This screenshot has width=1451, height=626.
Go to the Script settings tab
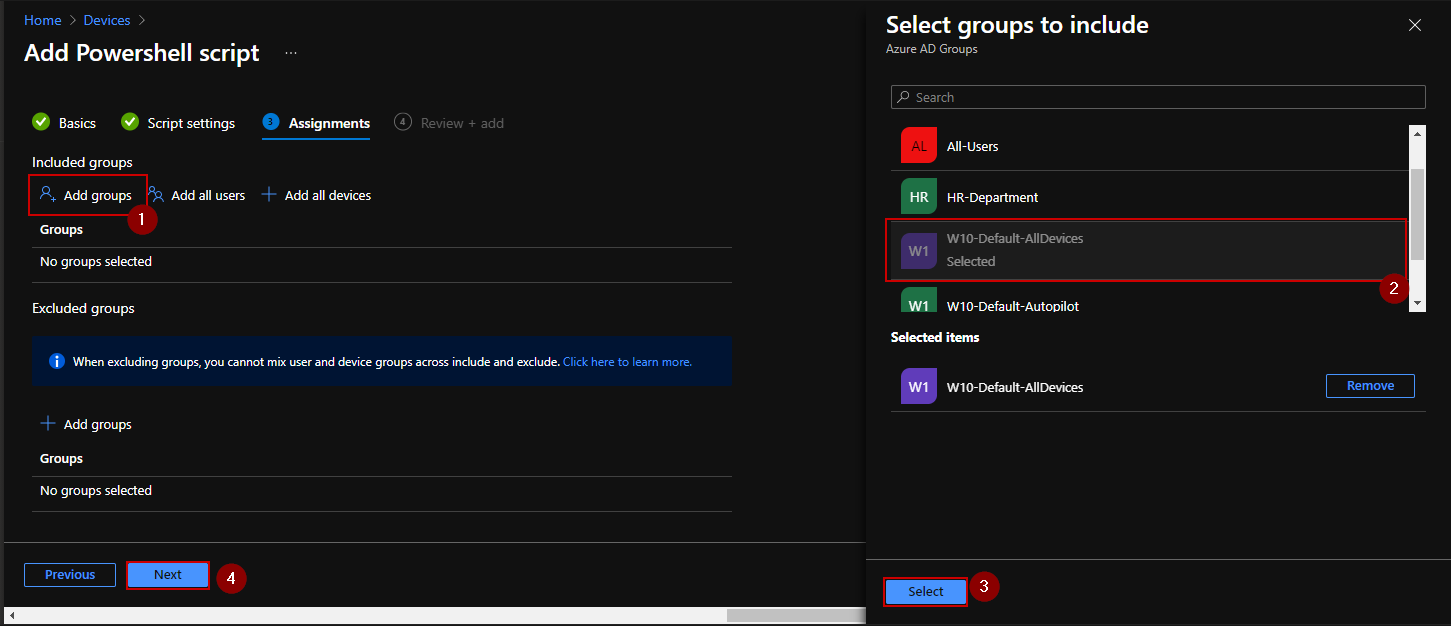coord(179,123)
